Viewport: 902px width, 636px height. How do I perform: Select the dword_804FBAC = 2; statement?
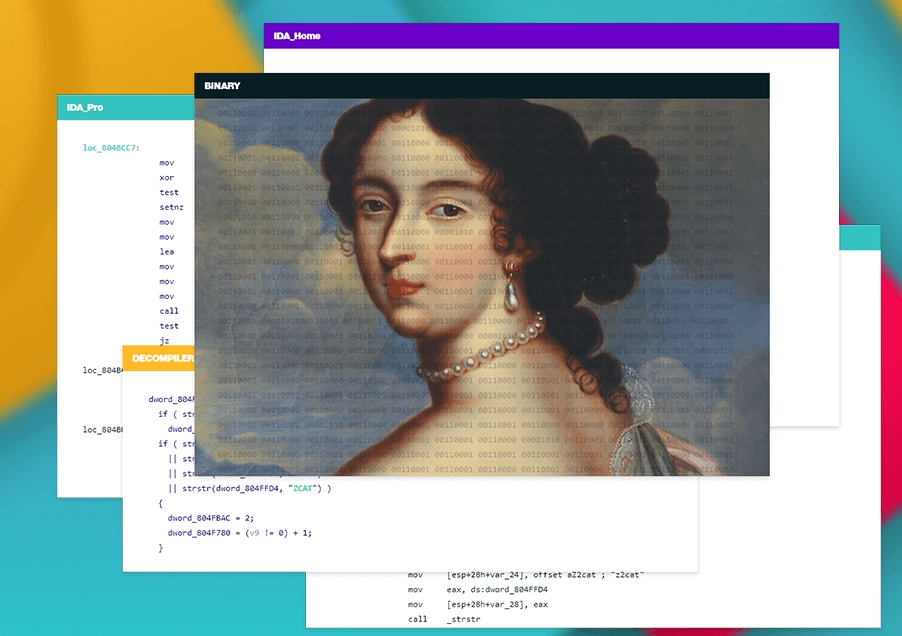click(x=211, y=518)
